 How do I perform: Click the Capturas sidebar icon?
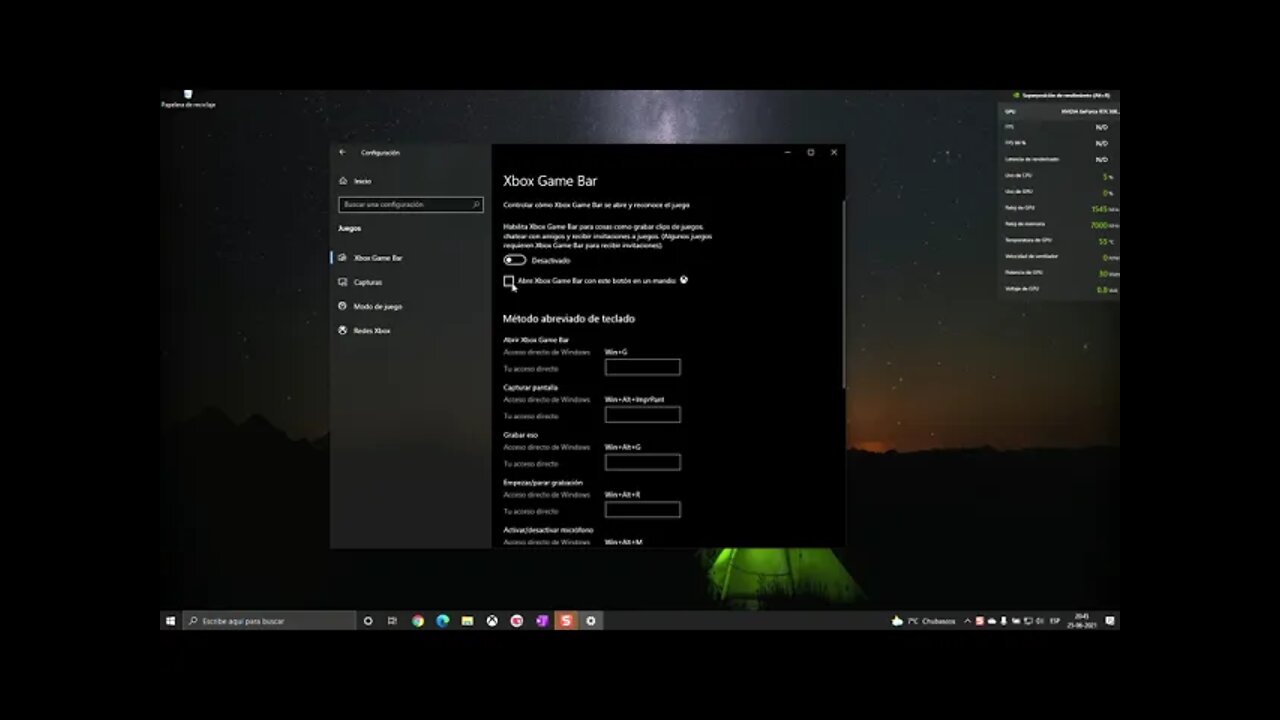(343, 282)
